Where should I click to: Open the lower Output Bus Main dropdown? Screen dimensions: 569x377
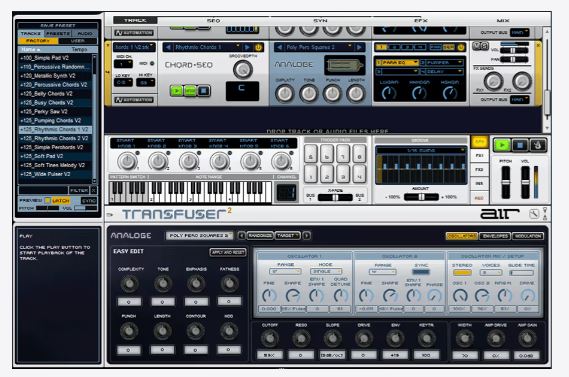coord(519,99)
